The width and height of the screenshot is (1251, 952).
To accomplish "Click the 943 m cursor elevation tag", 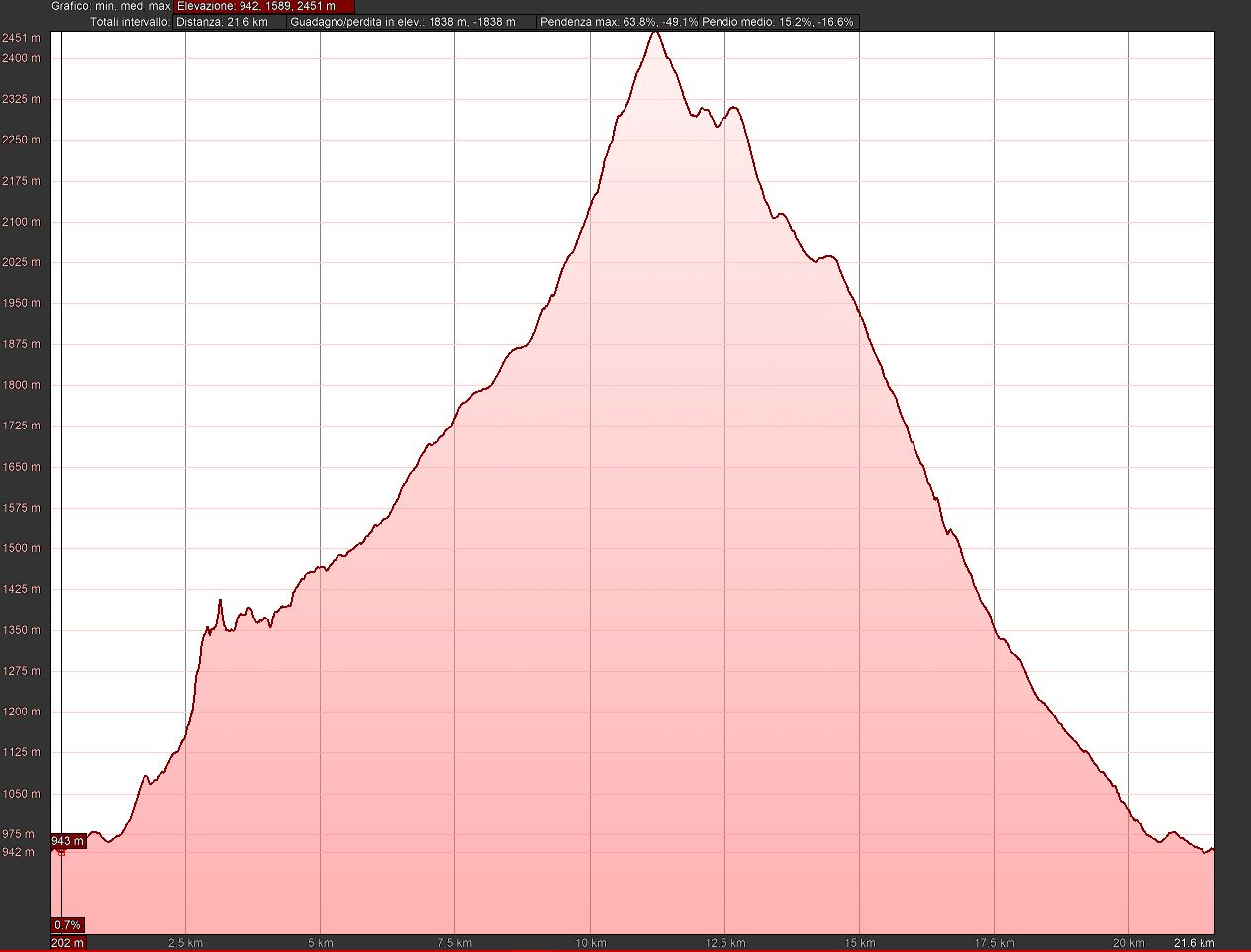I will 68,841.
